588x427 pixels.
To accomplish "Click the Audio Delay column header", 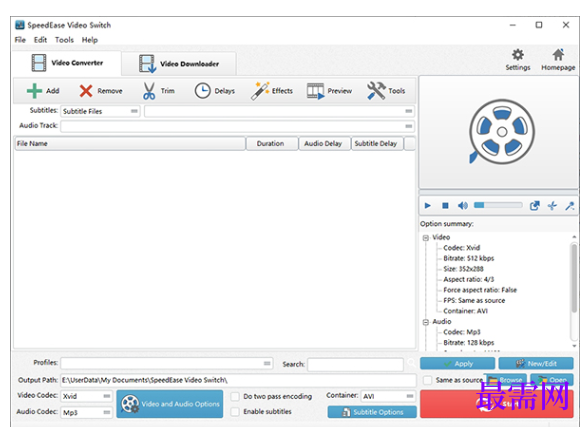I will pyautogui.click(x=324, y=144).
